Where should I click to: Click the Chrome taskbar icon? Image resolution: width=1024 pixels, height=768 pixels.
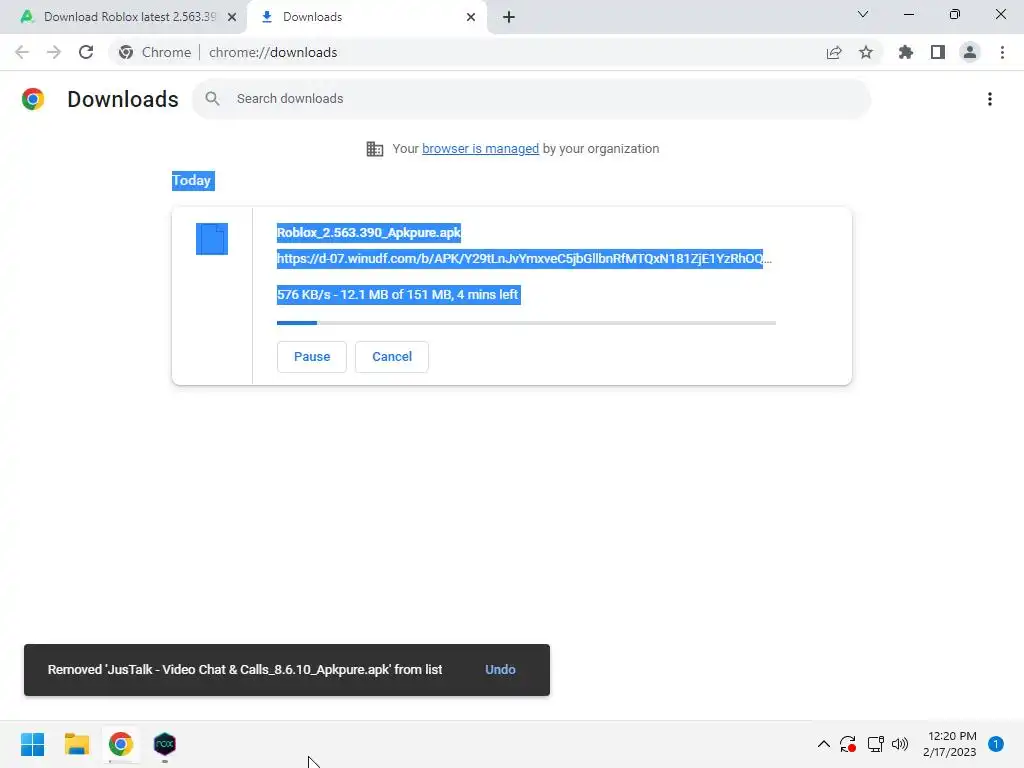click(x=121, y=744)
